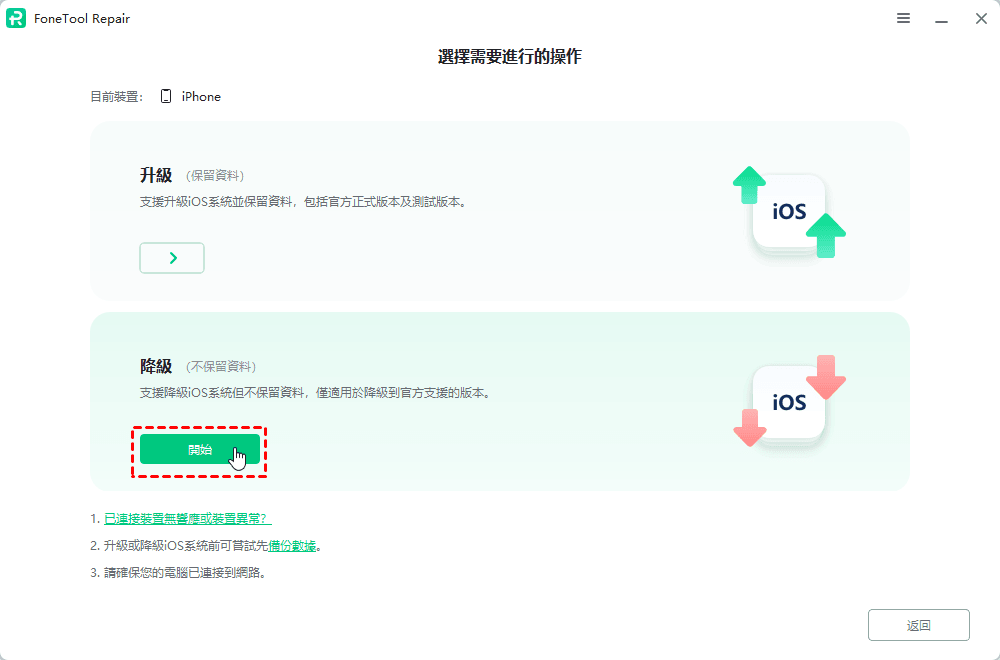Open the hamburger menu in title bar
This screenshot has width=1000, height=660.
[x=903, y=19]
